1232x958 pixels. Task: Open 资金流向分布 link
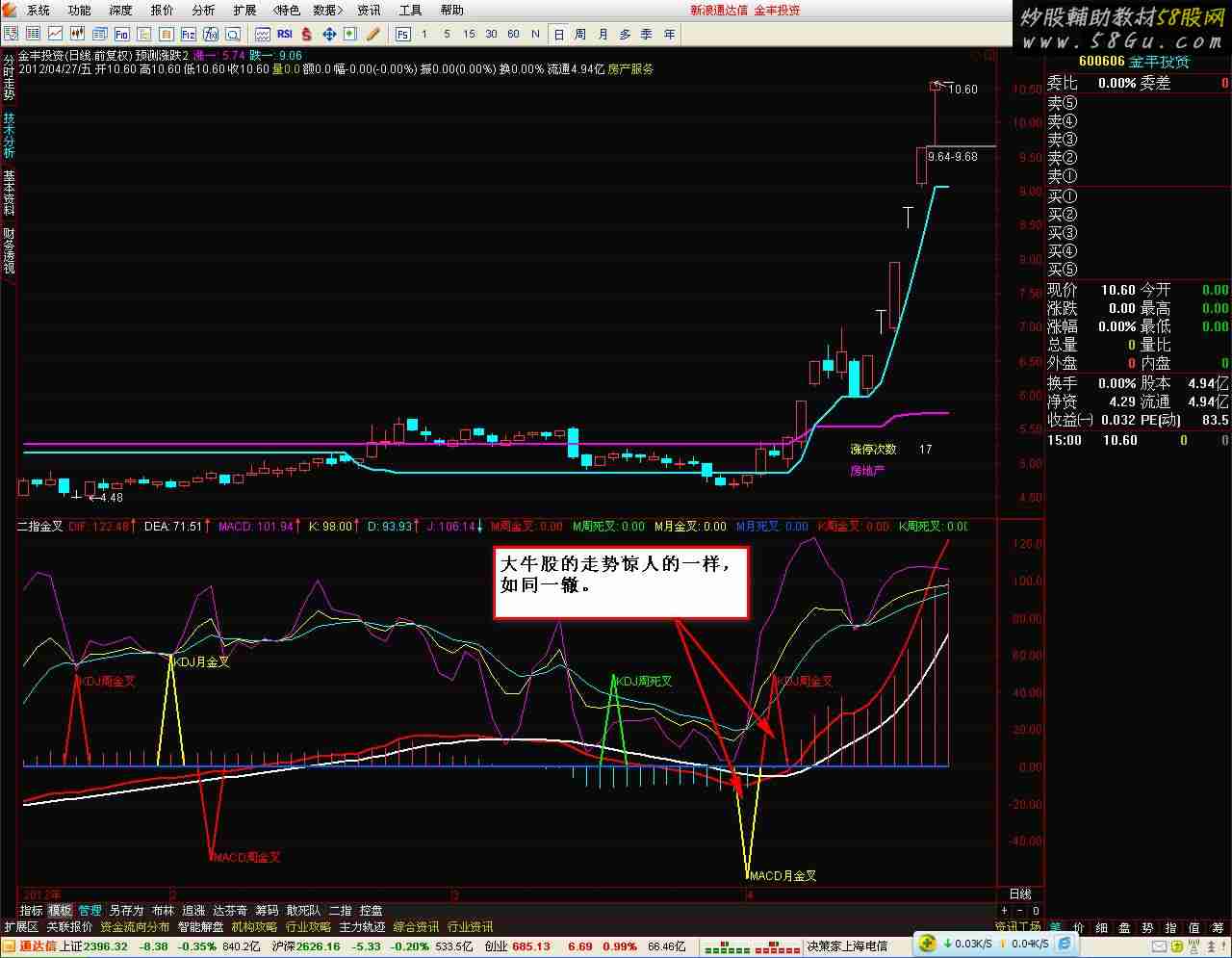pos(134,926)
